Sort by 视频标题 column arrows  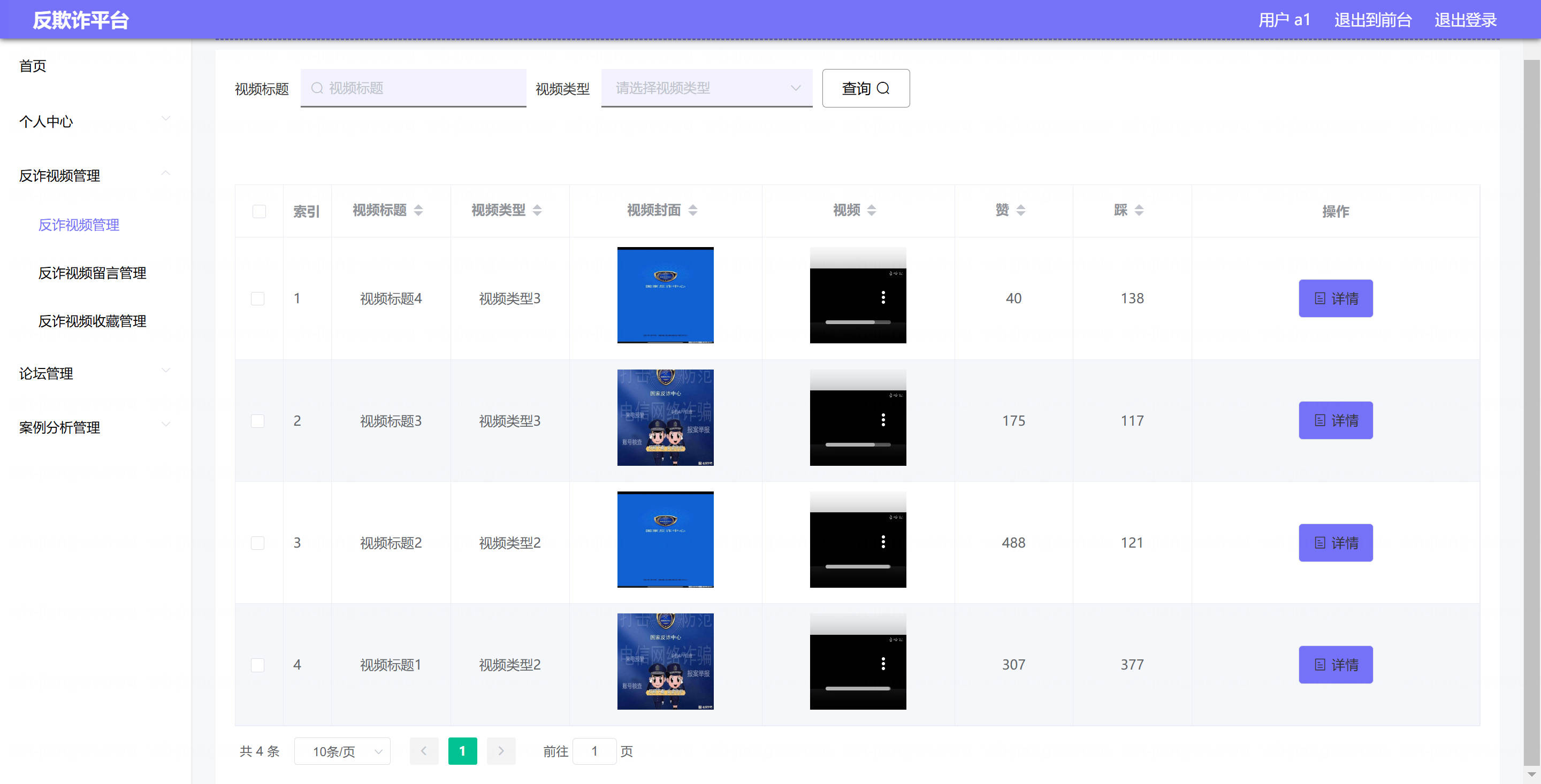(418, 210)
